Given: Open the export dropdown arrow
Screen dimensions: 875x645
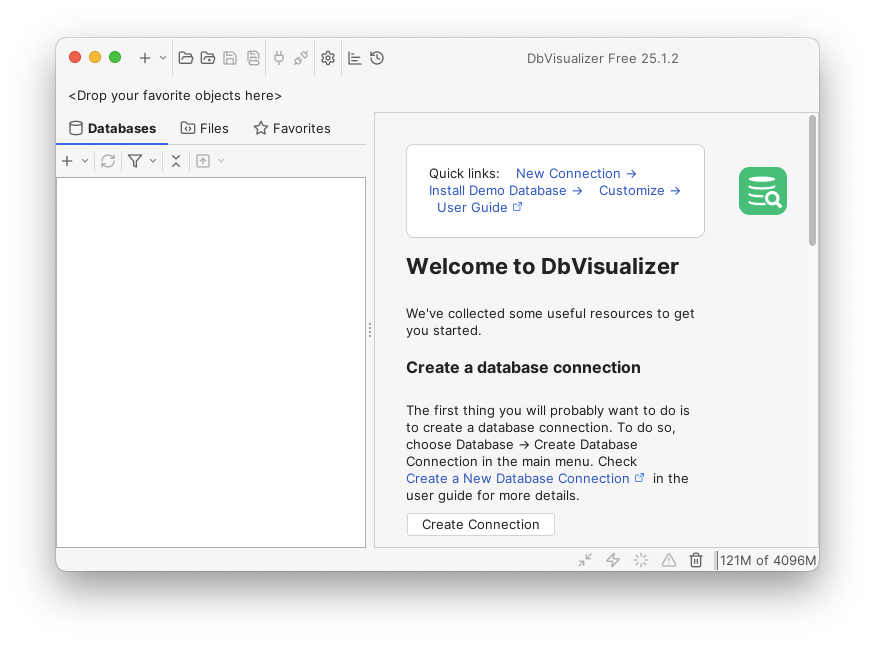Looking at the screenshot, I should 220,160.
